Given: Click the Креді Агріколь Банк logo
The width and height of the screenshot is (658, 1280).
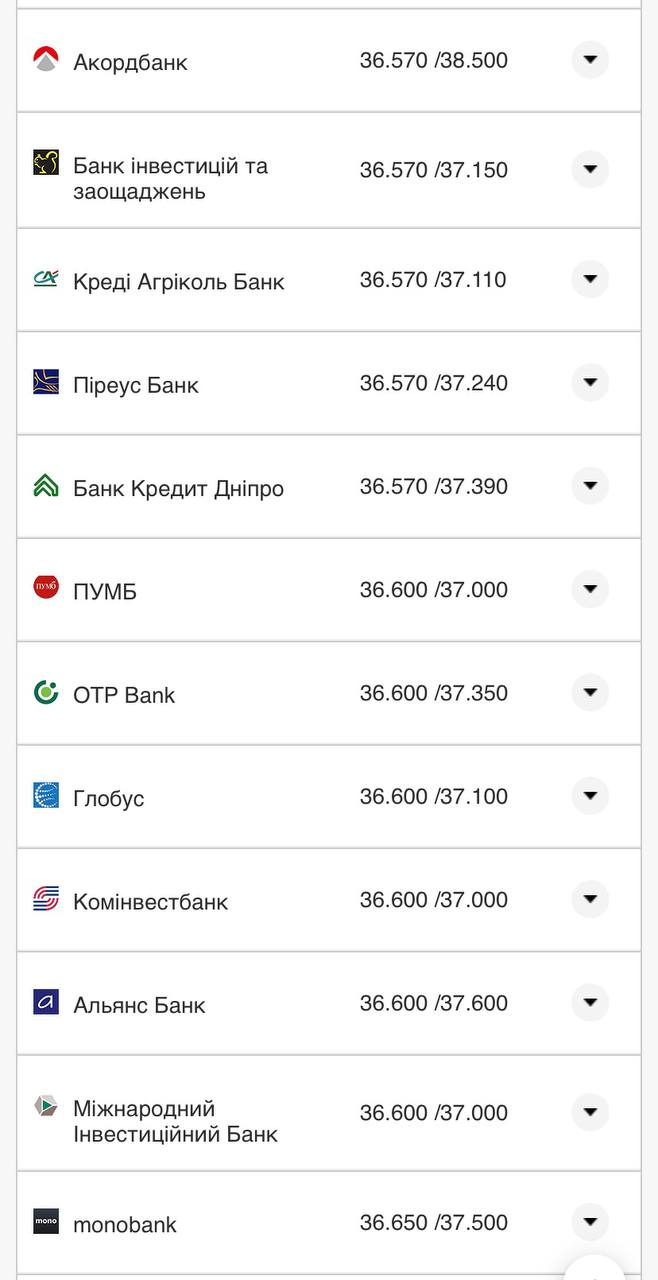Looking at the screenshot, I should (46, 279).
